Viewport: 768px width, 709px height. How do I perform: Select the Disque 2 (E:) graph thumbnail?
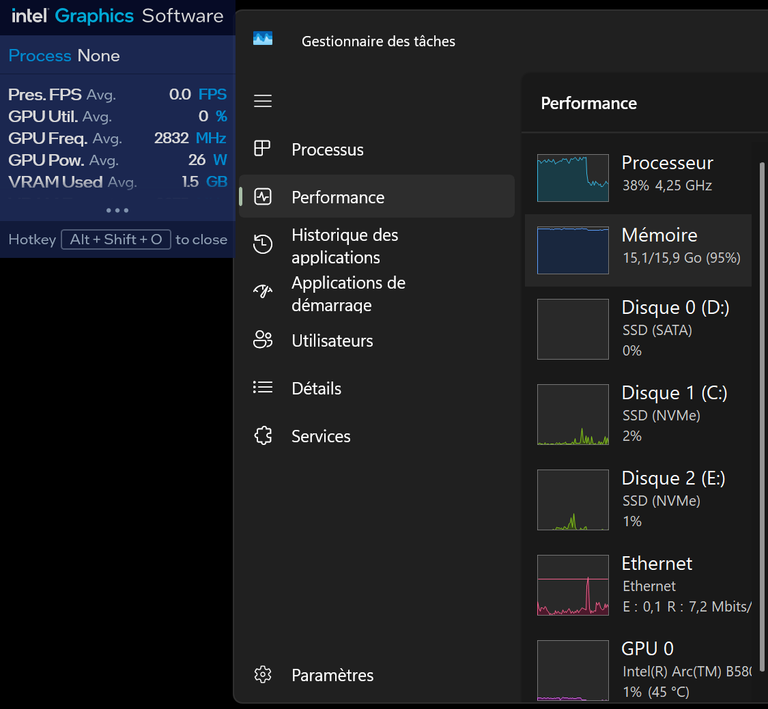pyautogui.click(x=573, y=499)
